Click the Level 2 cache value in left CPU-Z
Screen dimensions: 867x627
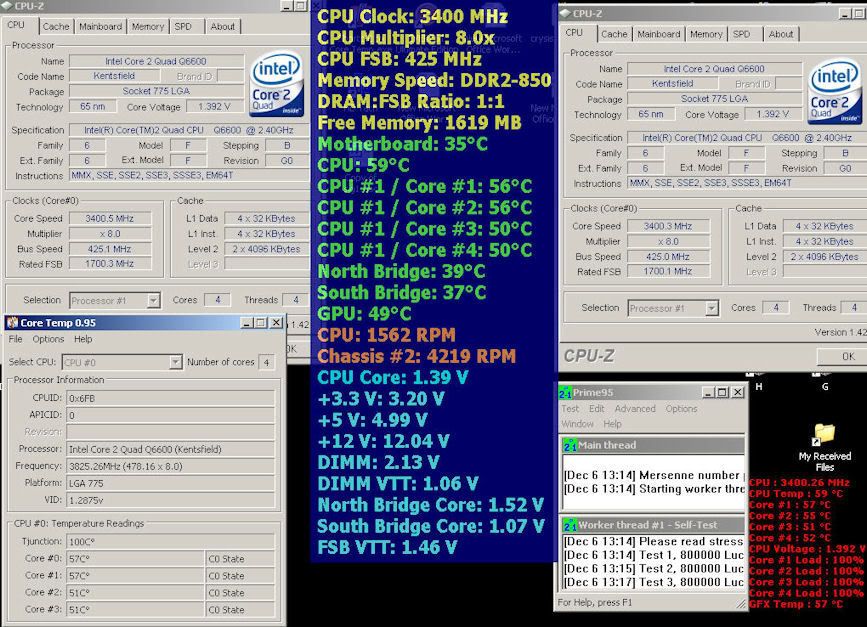[x=266, y=249]
